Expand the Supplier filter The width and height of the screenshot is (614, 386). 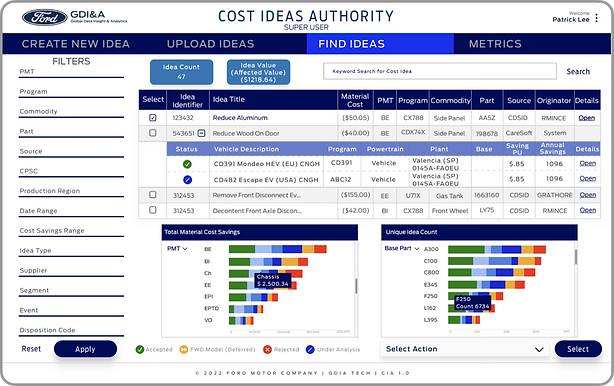(71, 272)
